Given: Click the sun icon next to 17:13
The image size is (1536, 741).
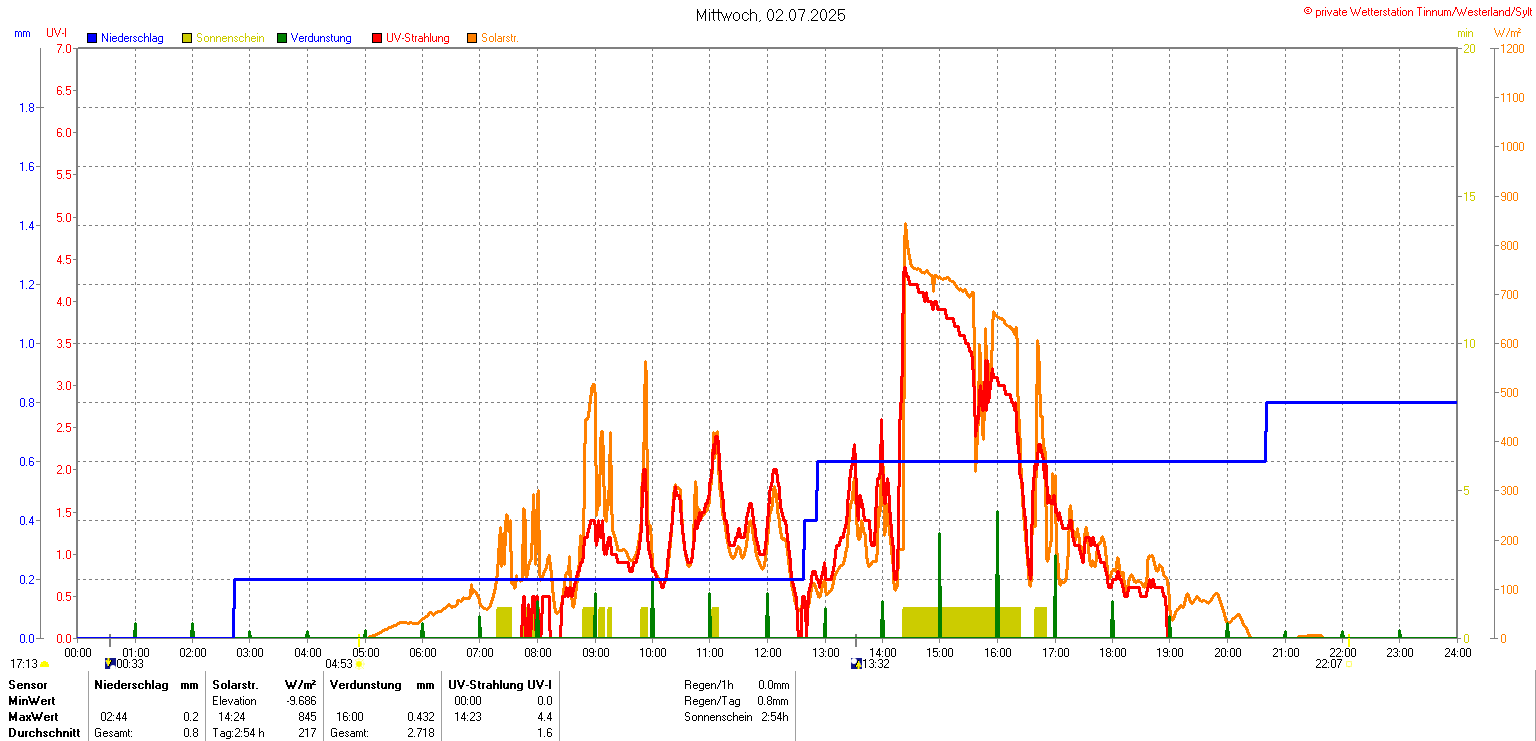Looking at the screenshot, I should [45, 664].
